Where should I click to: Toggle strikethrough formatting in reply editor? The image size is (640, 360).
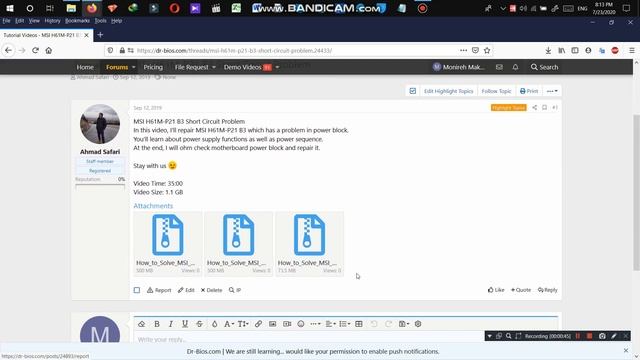[199, 324]
